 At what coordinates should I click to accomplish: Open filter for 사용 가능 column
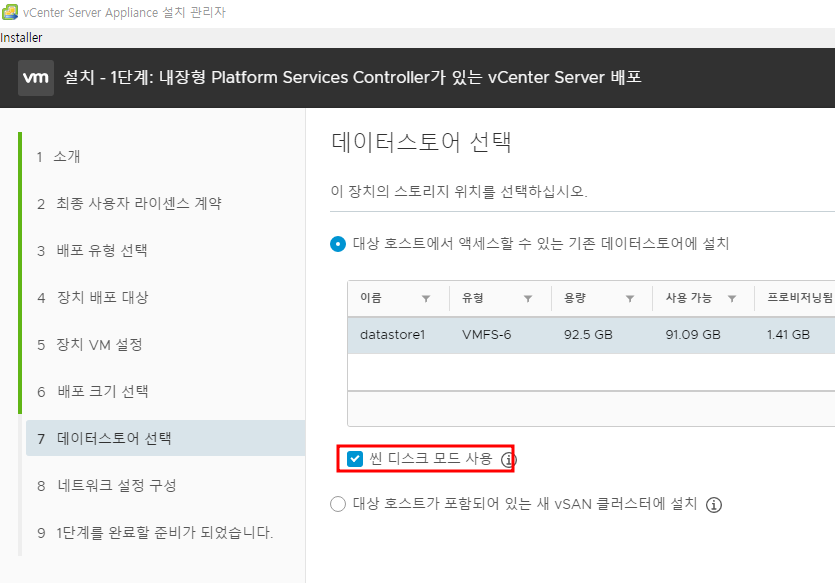click(x=732, y=299)
